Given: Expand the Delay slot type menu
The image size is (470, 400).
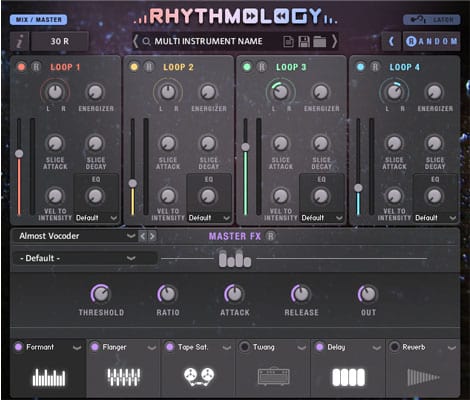Looking at the screenshot, I should click(x=377, y=348).
